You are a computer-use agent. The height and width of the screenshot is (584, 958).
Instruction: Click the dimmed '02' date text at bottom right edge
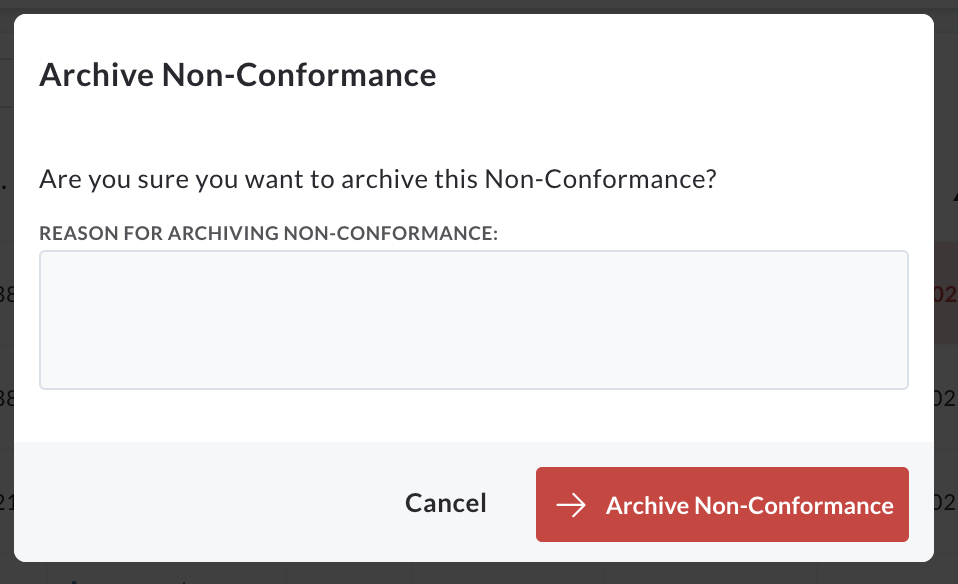coord(946,503)
